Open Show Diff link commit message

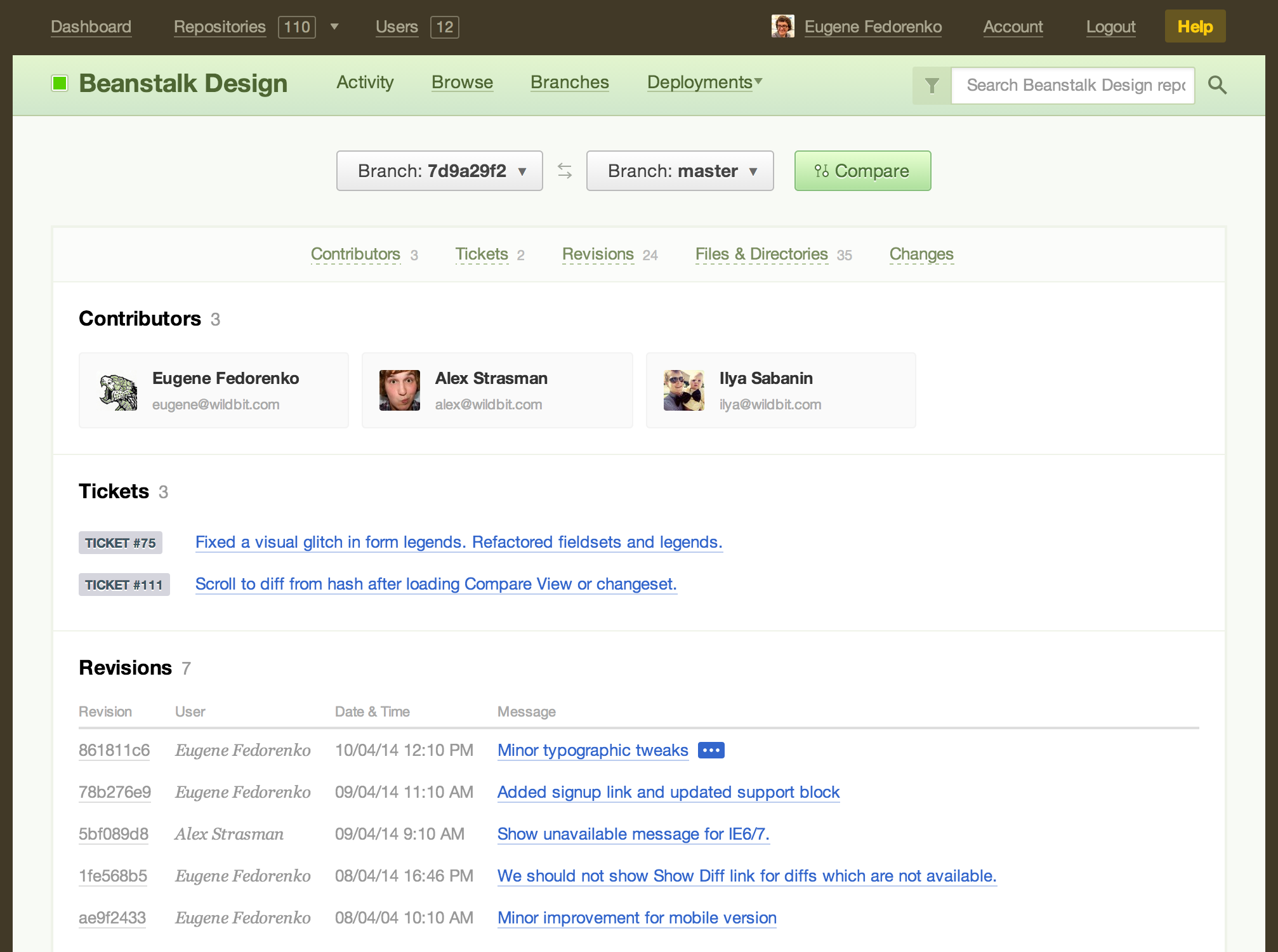[747, 876]
